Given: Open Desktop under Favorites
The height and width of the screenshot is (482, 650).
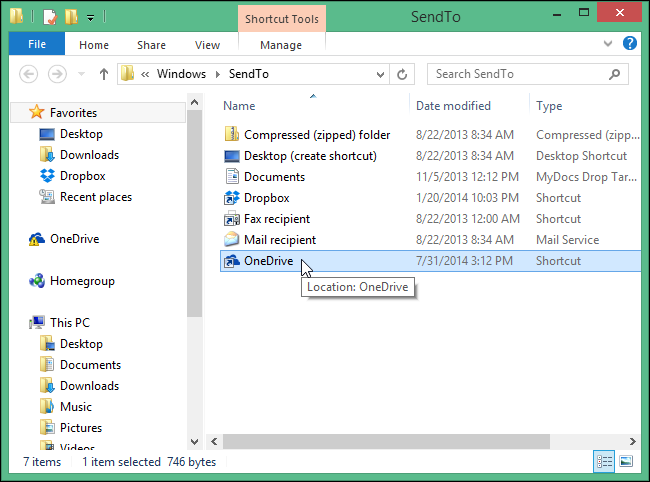Looking at the screenshot, I should coord(81,134).
